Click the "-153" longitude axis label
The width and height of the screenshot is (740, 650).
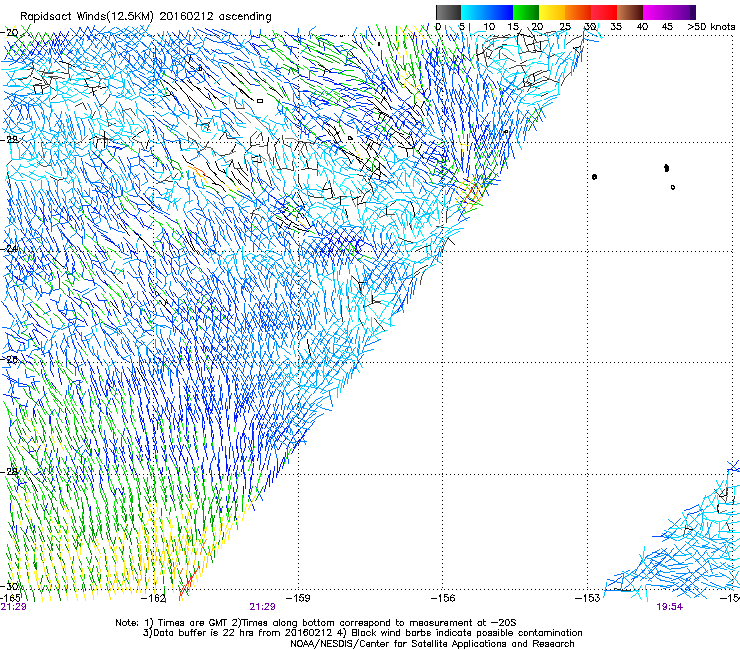click(x=588, y=598)
